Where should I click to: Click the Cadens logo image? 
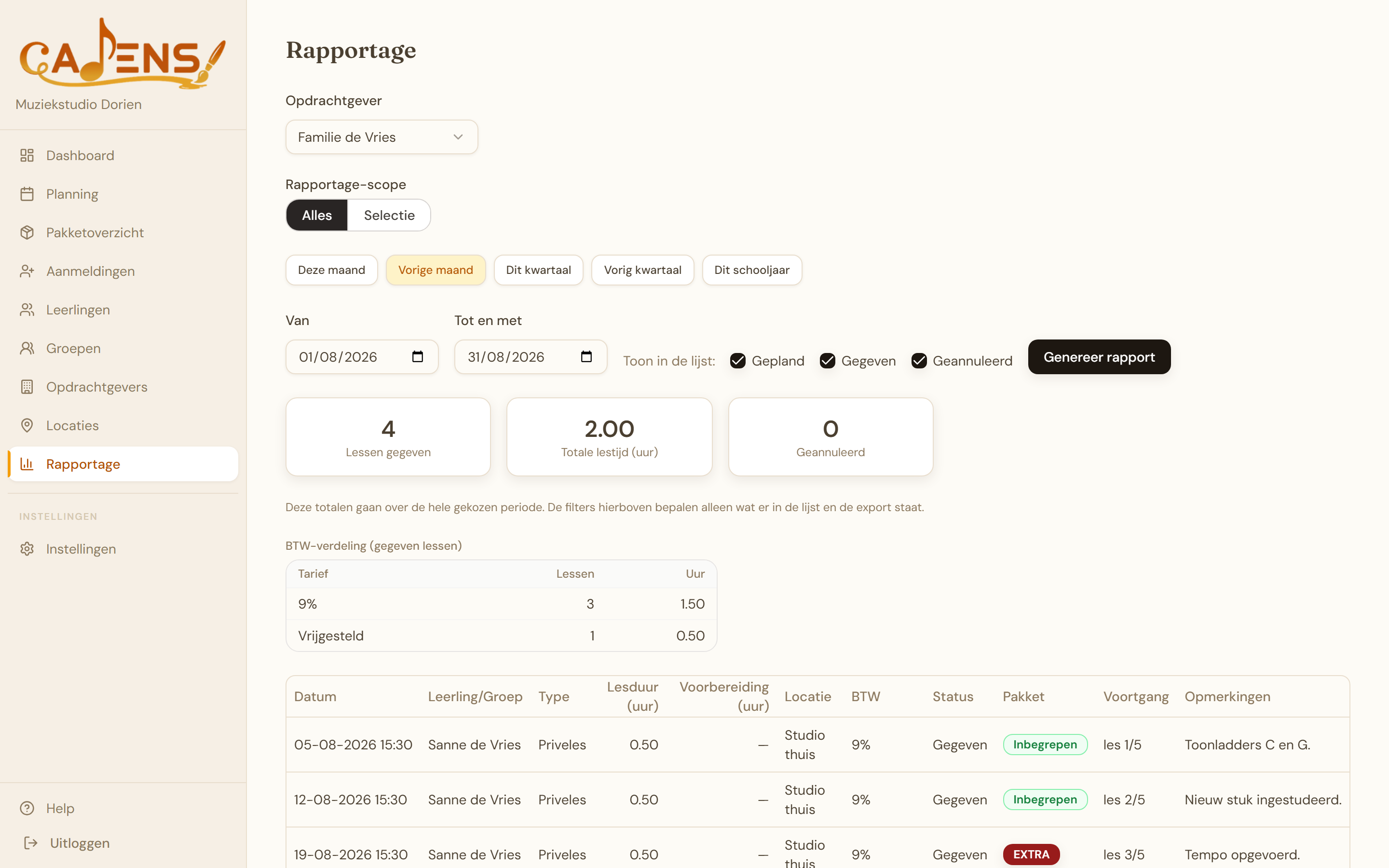tap(123, 54)
